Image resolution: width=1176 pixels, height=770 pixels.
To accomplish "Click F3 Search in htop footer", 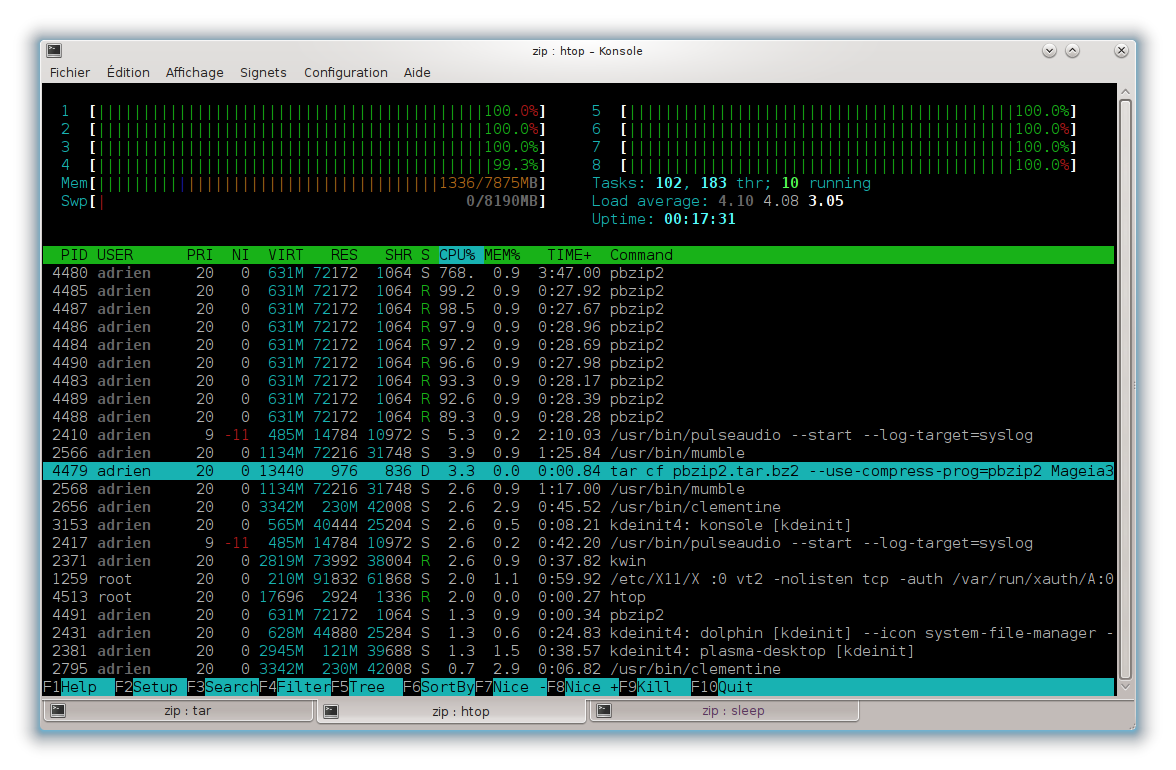I will 223,687.
